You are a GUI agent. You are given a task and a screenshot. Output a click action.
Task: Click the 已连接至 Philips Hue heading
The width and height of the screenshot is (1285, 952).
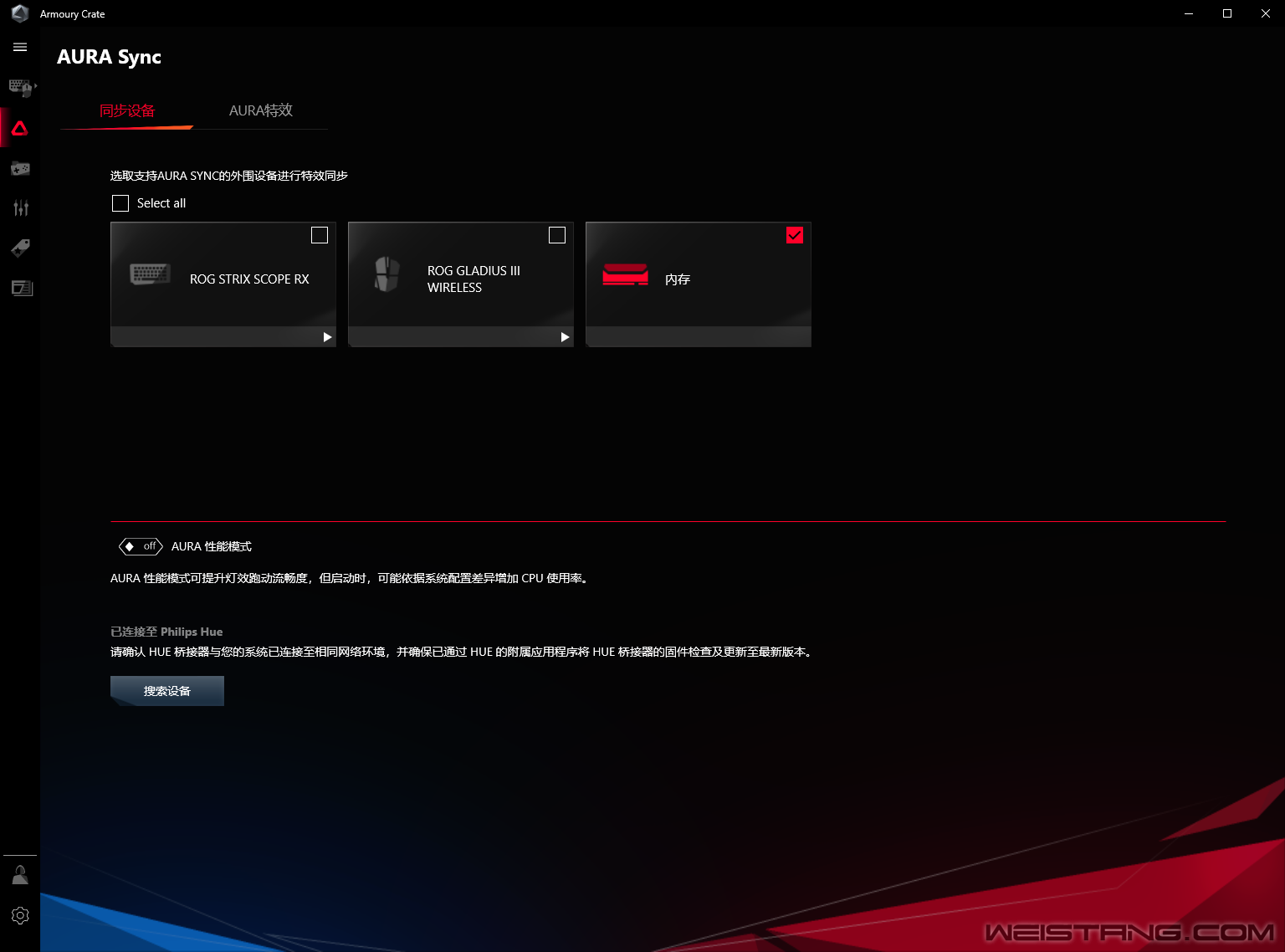tap(166, 632)
